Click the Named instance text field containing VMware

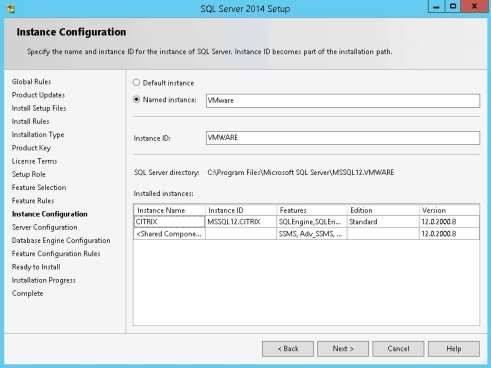[x=343, y=101]
